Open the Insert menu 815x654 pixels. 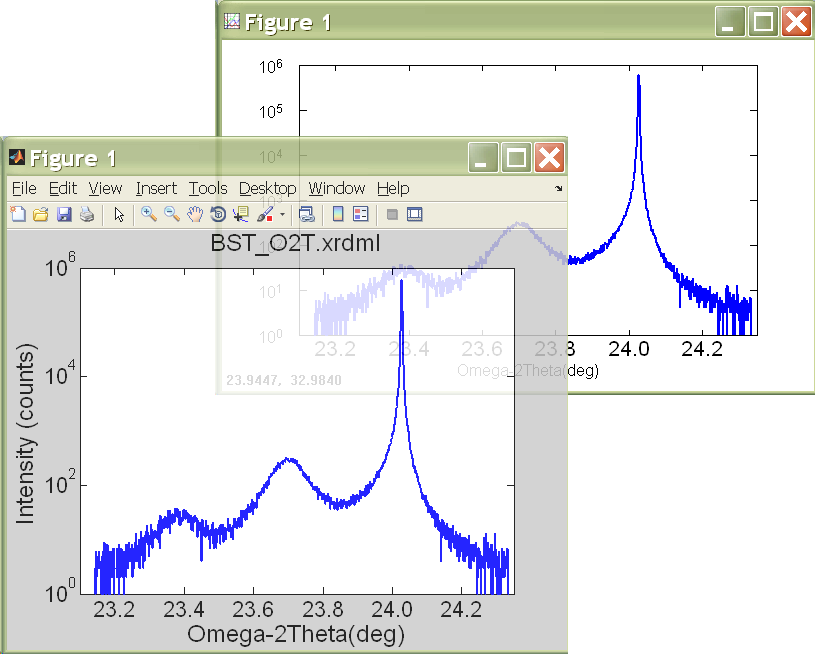pyautogui.click(x=156, y=188)
